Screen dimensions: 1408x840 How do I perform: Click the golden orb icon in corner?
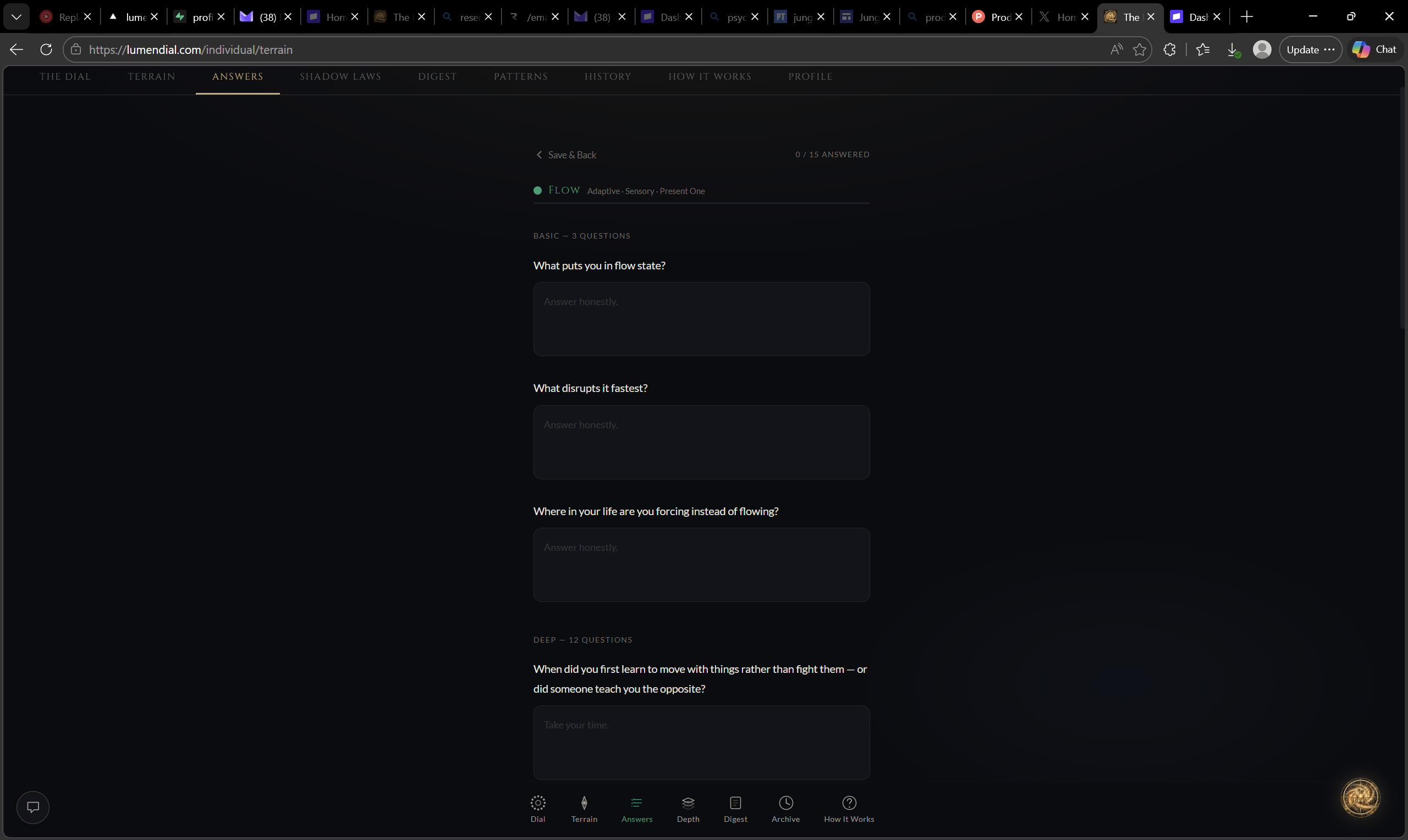point(1360,797)
